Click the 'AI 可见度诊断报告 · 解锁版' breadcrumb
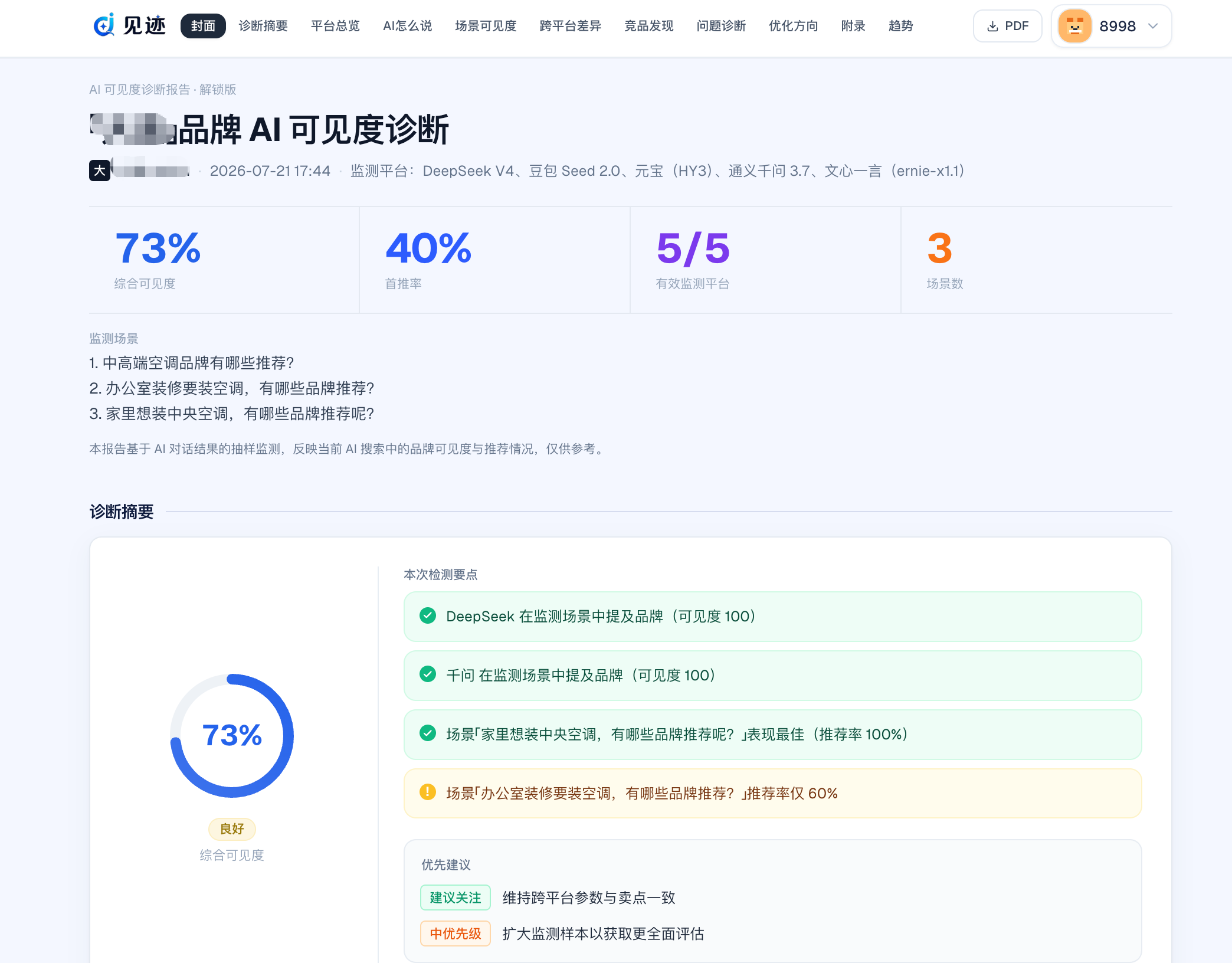Image resolution: width=1232 pixels, height=963 pixels. pyautogui.click(x=163, y=89)
